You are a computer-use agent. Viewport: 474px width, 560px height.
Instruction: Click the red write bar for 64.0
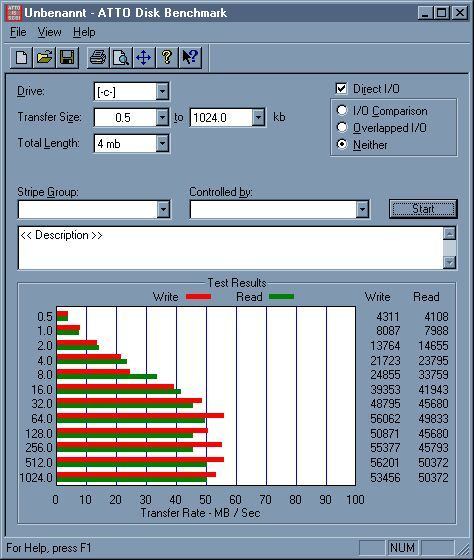tap(140, 415)
